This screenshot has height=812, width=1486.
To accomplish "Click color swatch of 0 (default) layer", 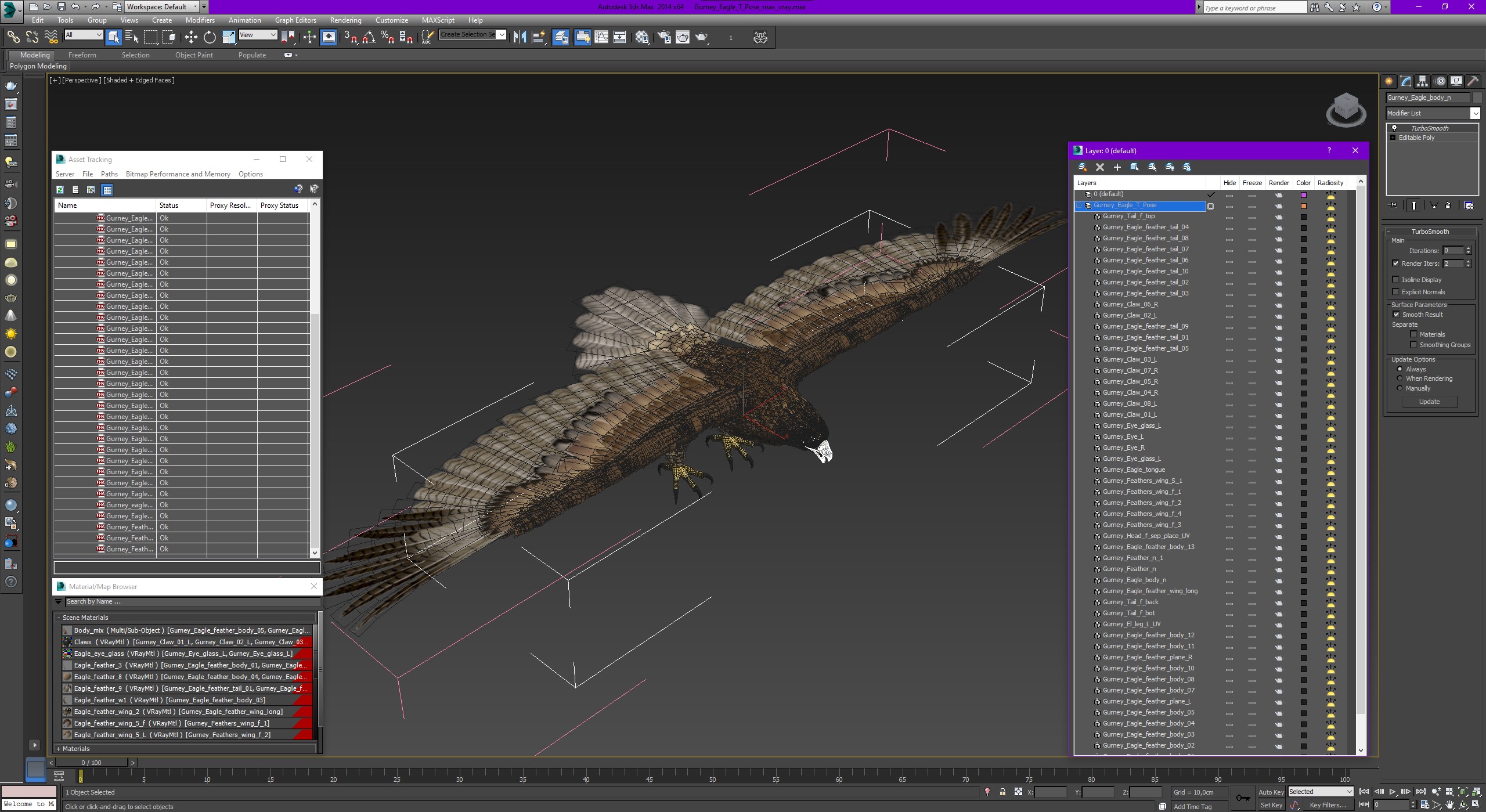I will [x=1303, y=195].
